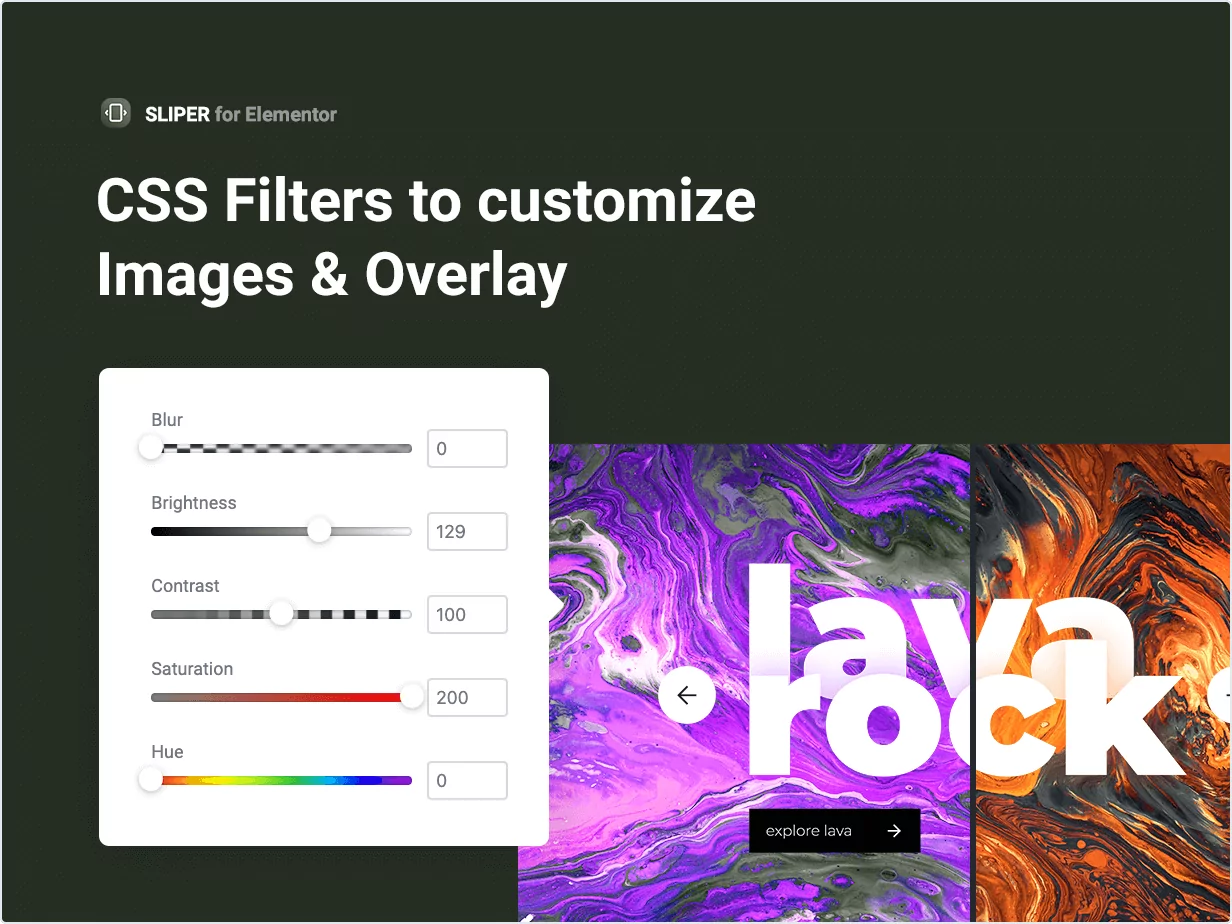
Task: Select the Contrast slider handle
Action: (x=280, y=614)
